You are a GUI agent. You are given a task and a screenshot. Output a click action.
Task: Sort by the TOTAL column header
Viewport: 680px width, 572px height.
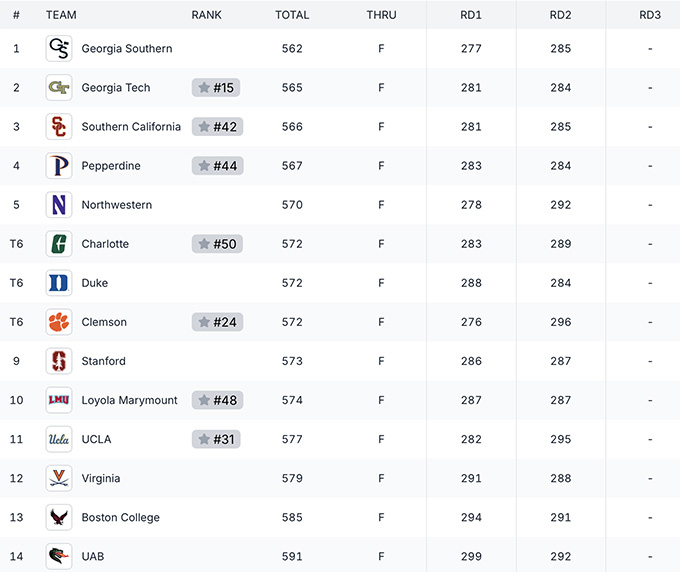pos(292,15)
